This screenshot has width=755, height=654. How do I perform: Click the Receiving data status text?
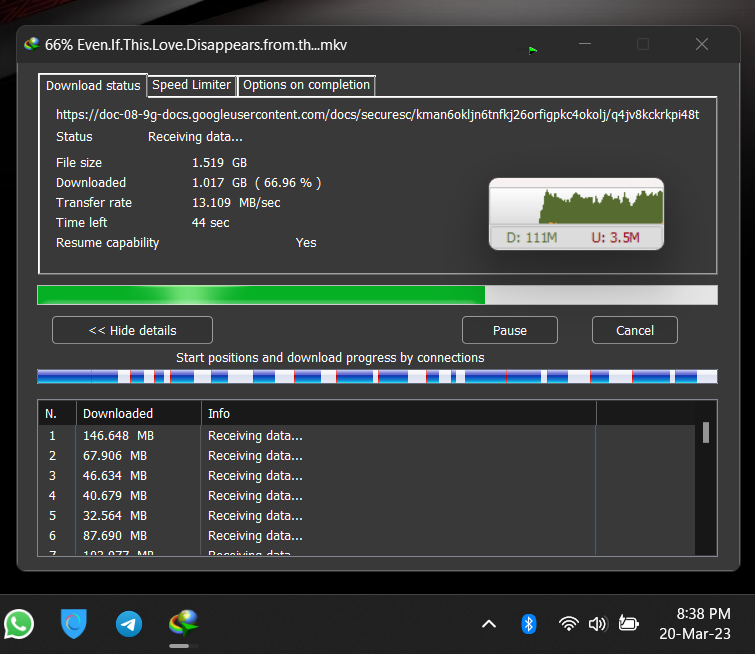coord(195,137)
